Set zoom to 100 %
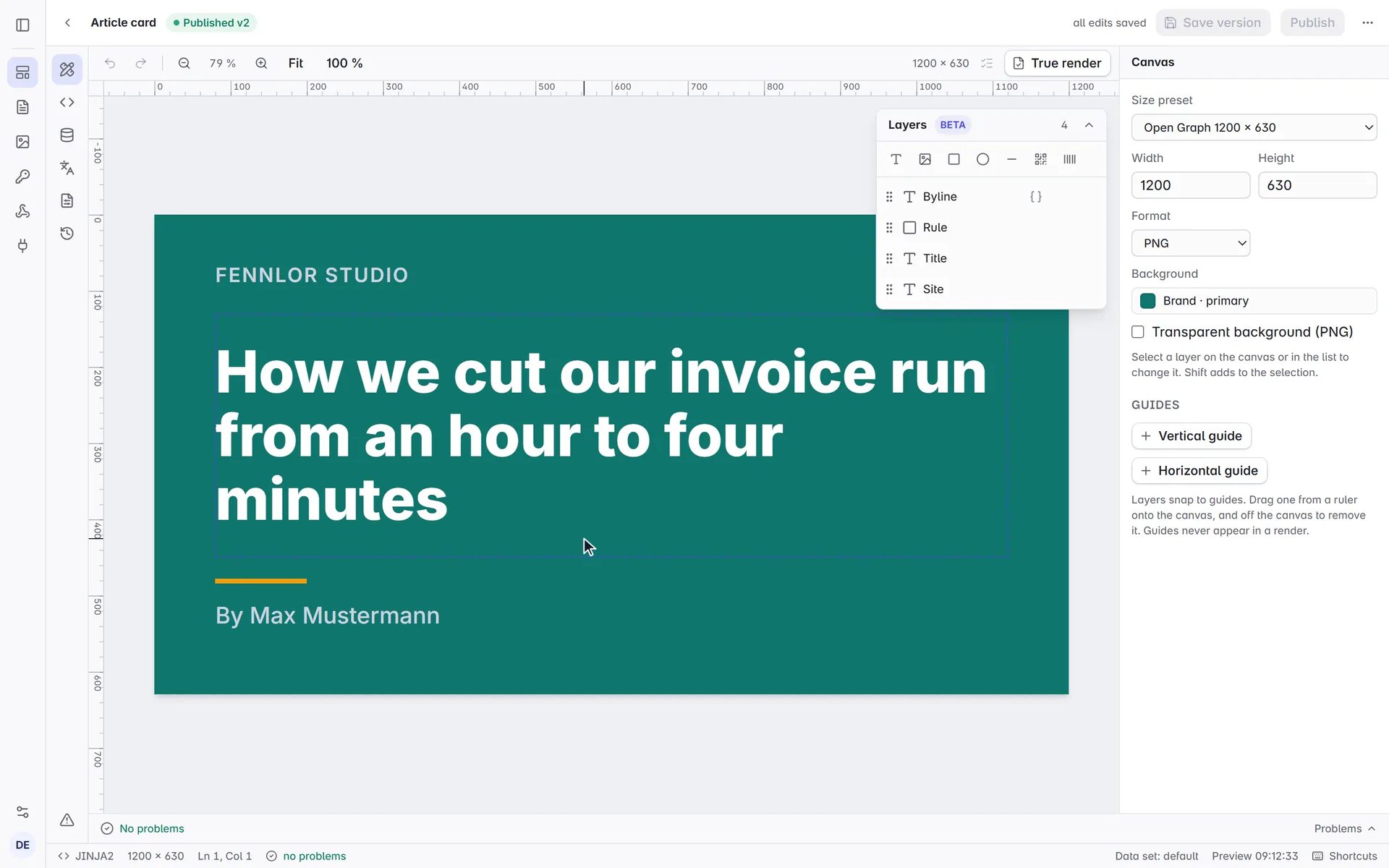 click(x=344, y=63)
